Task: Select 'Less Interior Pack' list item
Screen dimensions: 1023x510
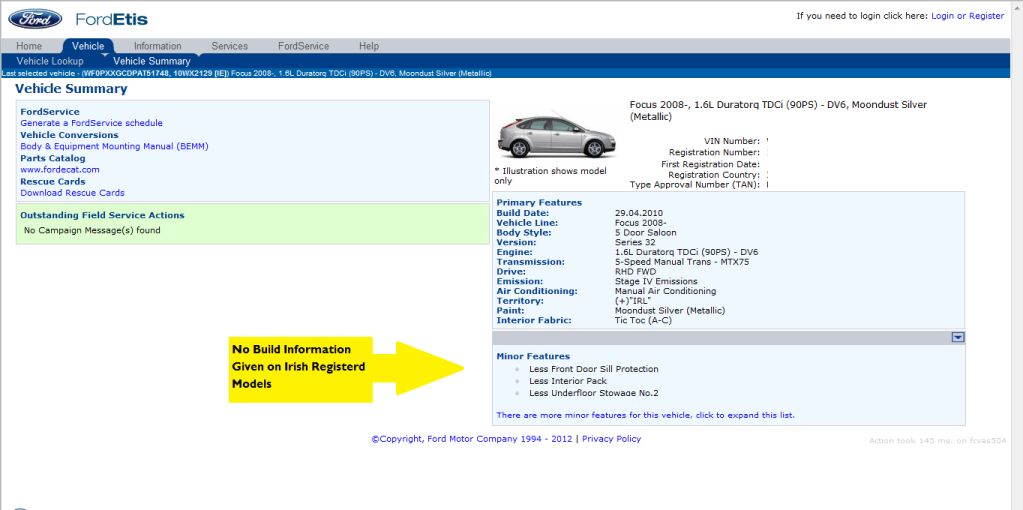Action: 568,381
